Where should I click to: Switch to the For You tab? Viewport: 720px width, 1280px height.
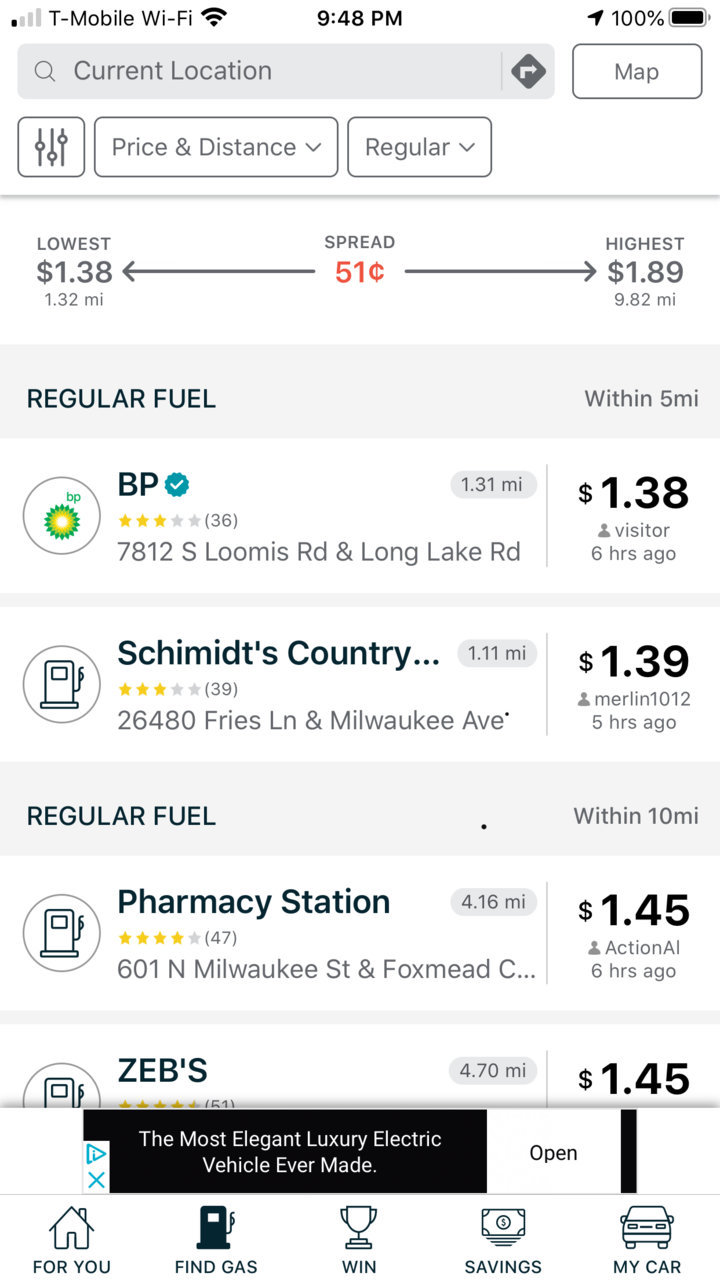[71, 1239]
